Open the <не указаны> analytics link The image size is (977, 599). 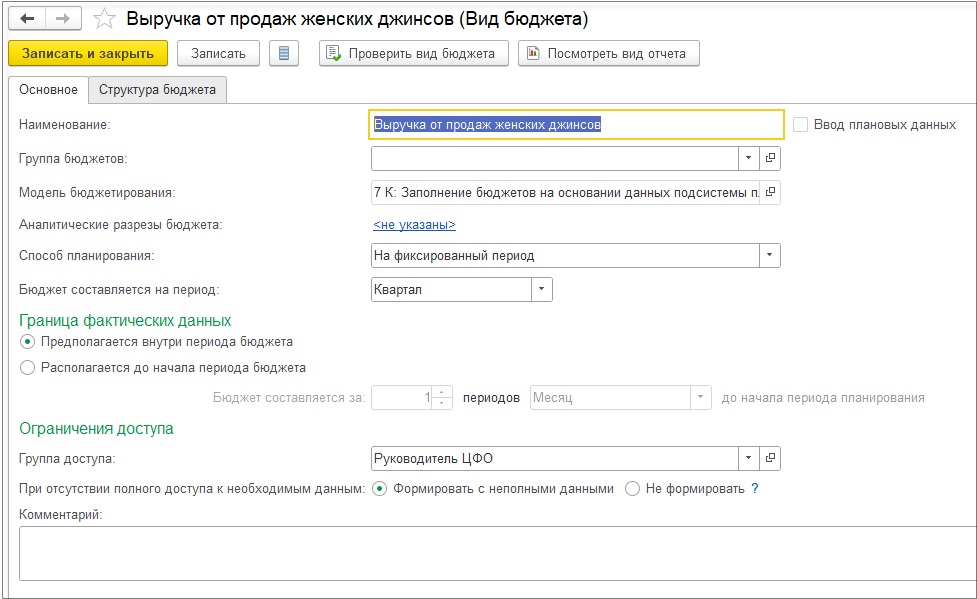[414, 225]
